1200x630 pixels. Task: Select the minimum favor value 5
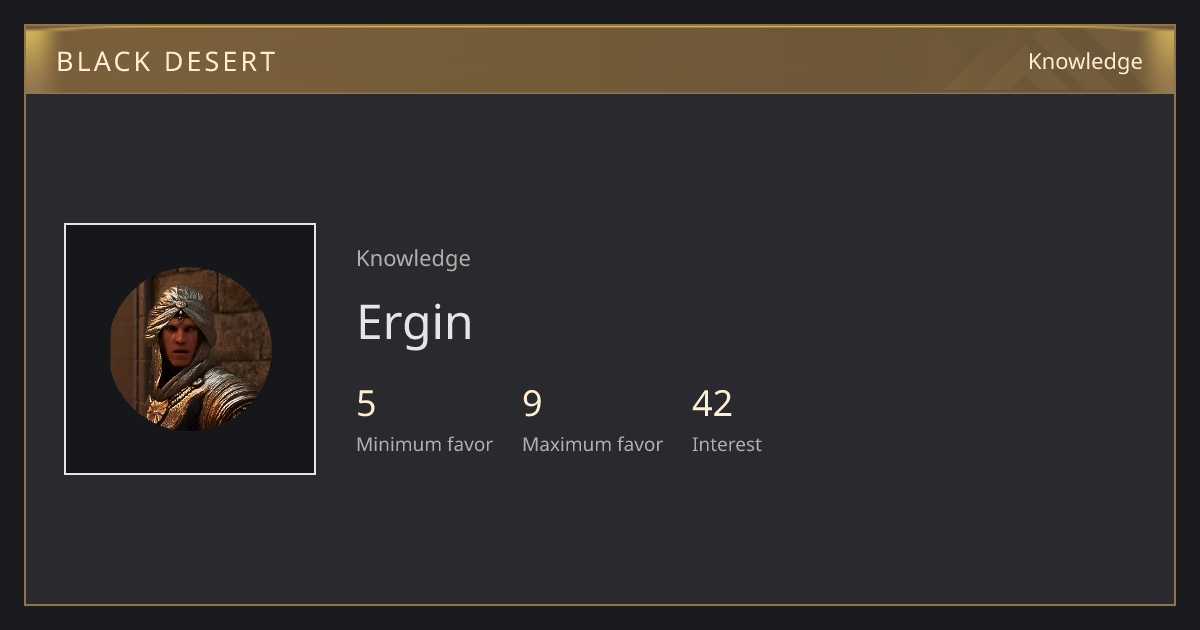tap(366, 404)
